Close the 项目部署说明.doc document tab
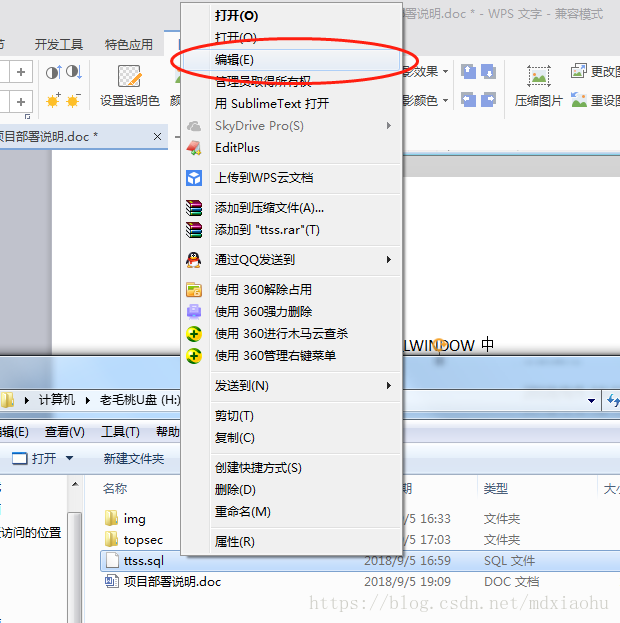620x623 pixels. 157,137
